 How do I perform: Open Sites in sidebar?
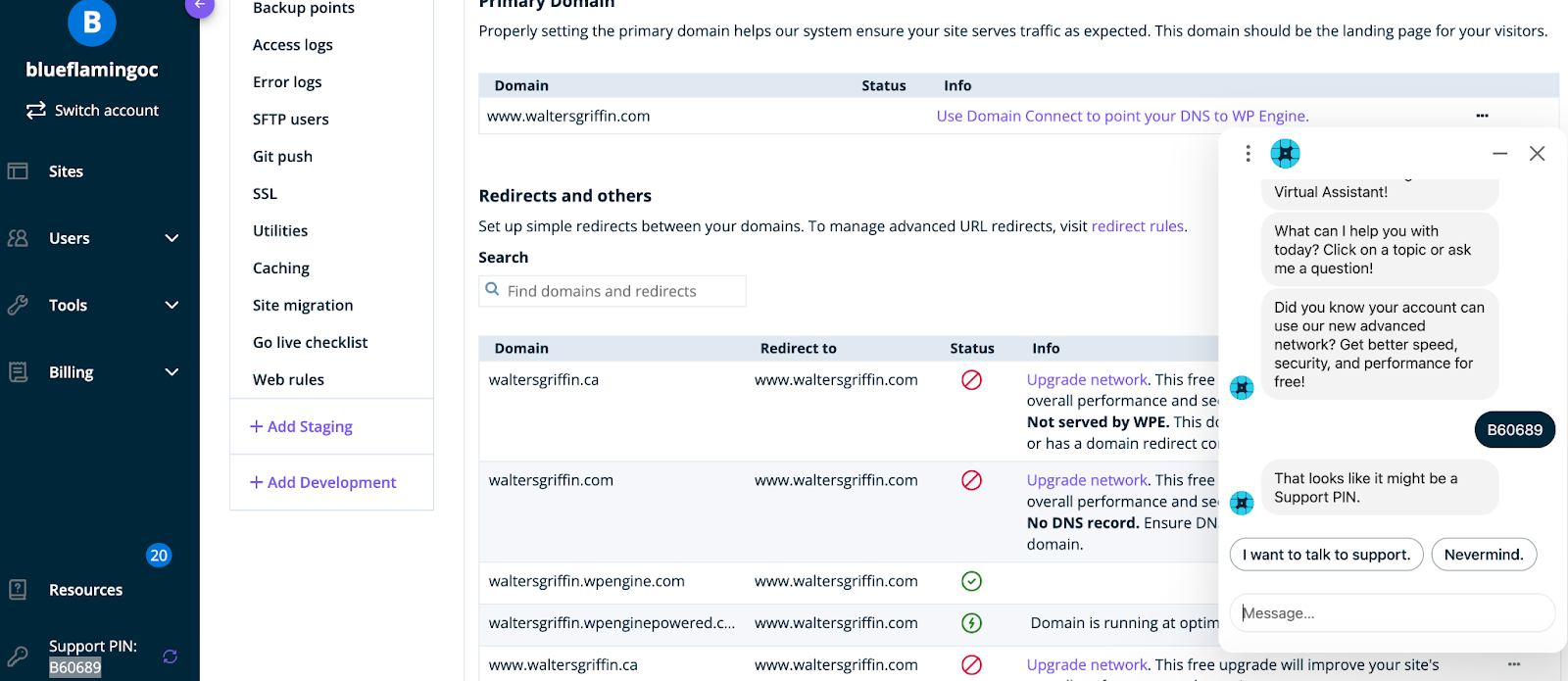(x=66, y=171)
